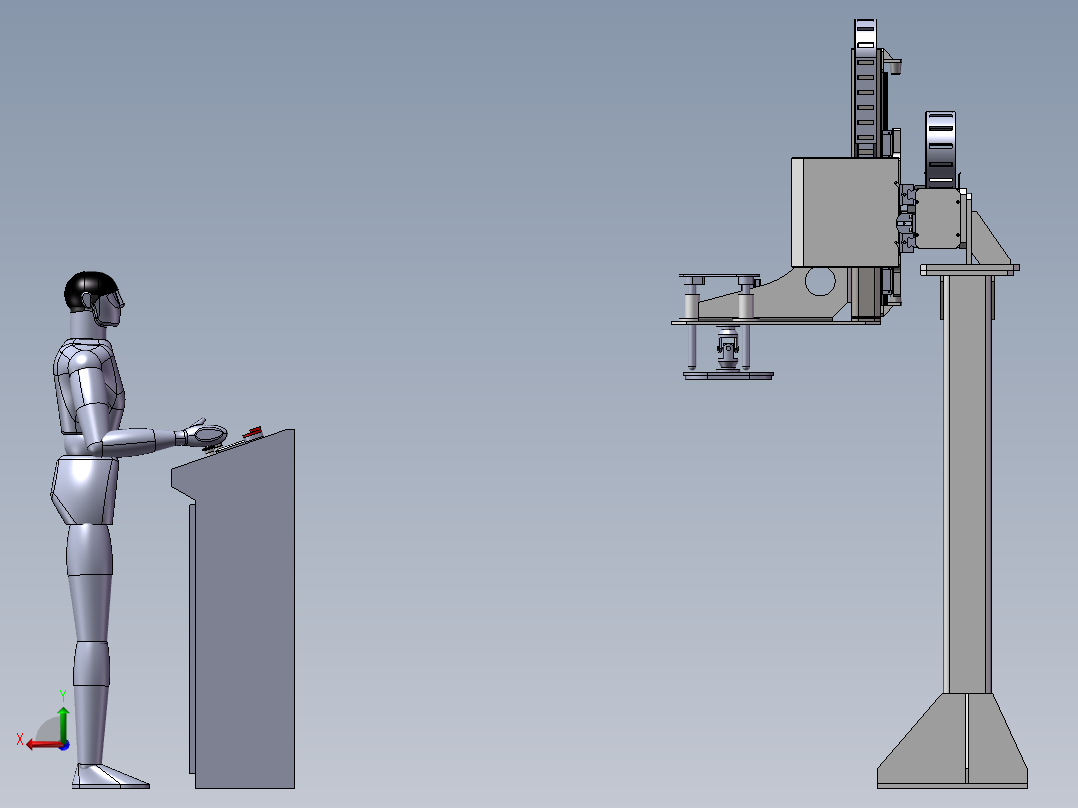This screenshot has width=1078, height=808.
Task: Select the top plate above the arm's guide posts
Action: [718, 276]
